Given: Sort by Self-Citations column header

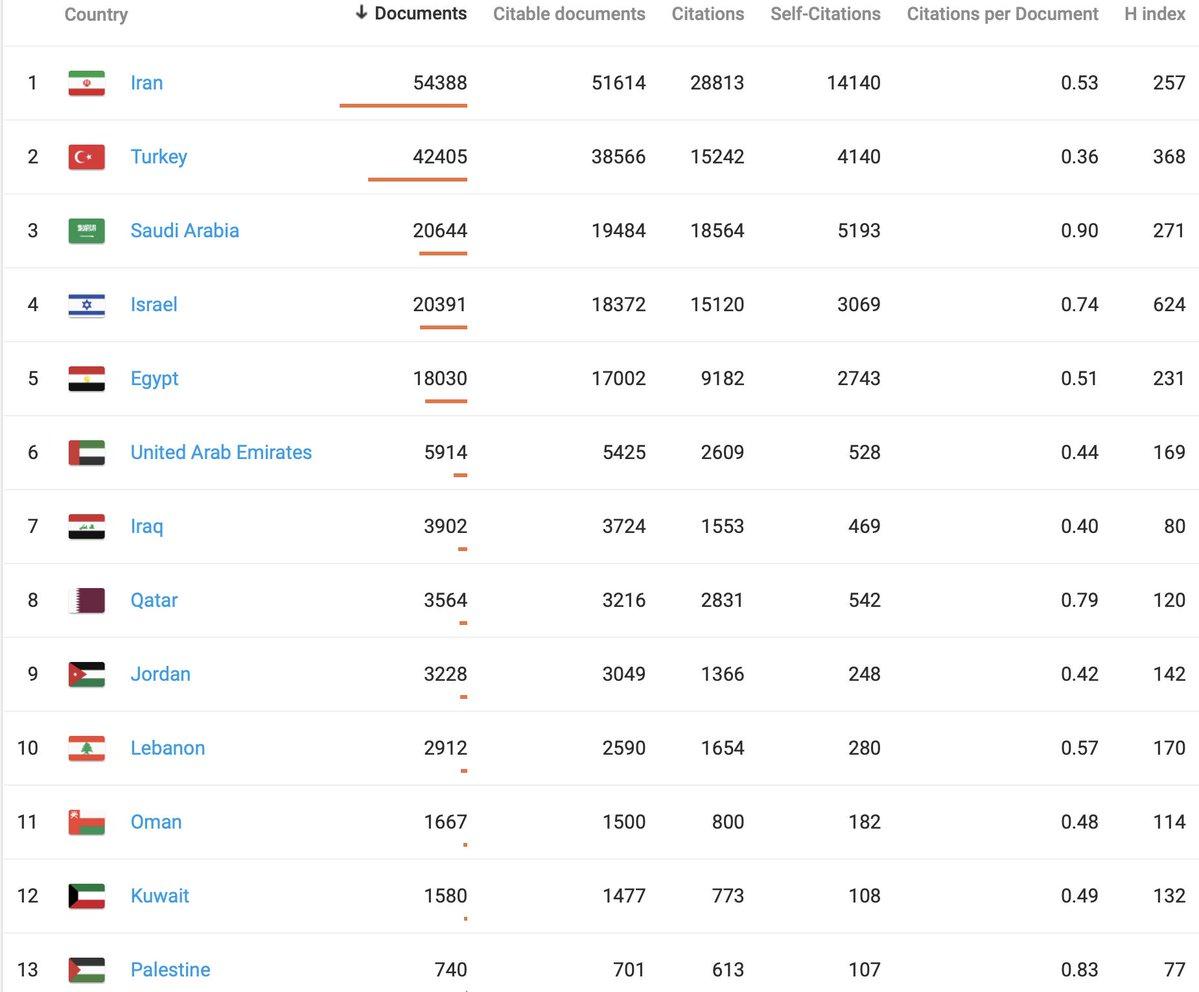Looking at the screenshot, I should click(825, 14).
